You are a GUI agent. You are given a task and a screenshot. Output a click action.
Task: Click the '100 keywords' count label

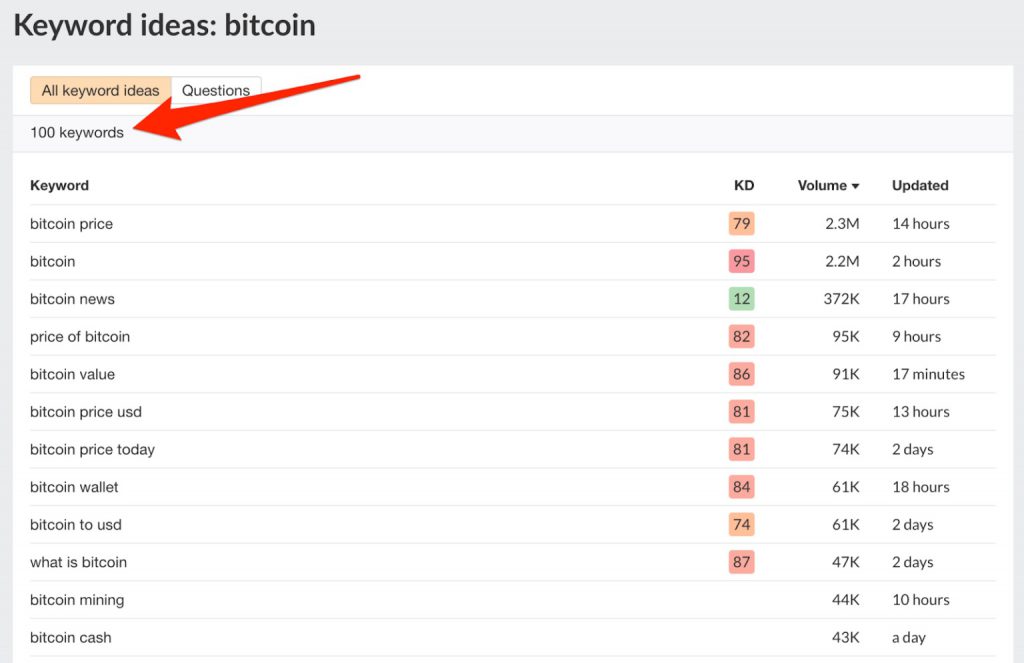(77, 133)
